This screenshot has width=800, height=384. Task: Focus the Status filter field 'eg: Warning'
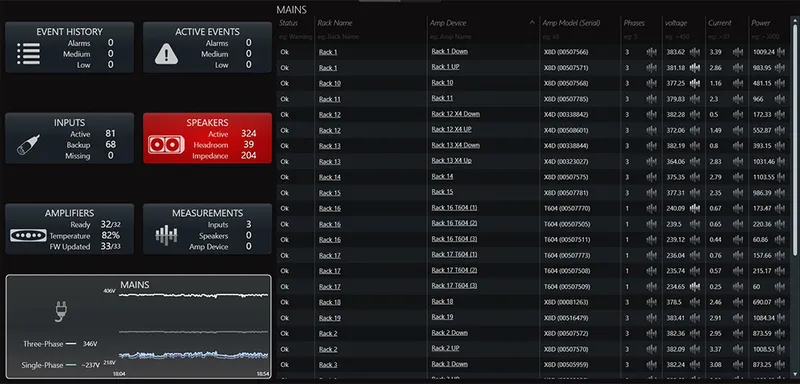[x=295, y=37]
